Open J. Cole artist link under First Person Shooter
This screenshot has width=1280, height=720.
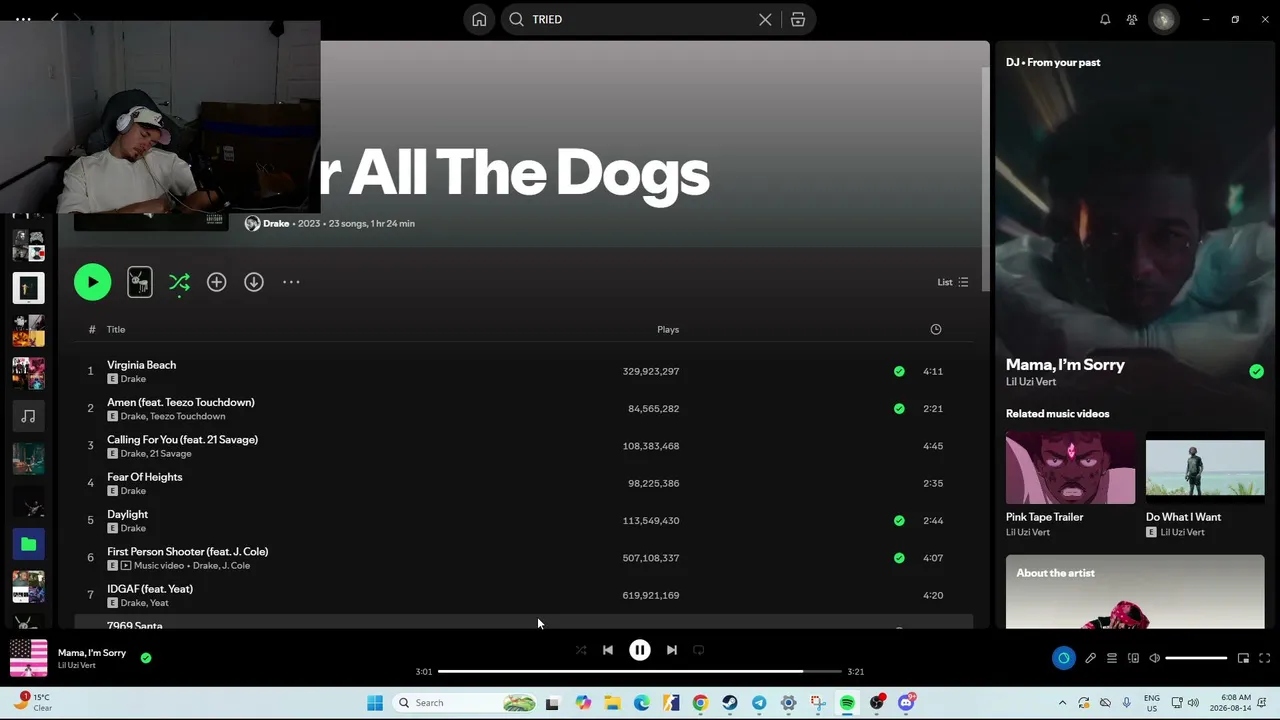pyautogui.click(x=236, y=565)
